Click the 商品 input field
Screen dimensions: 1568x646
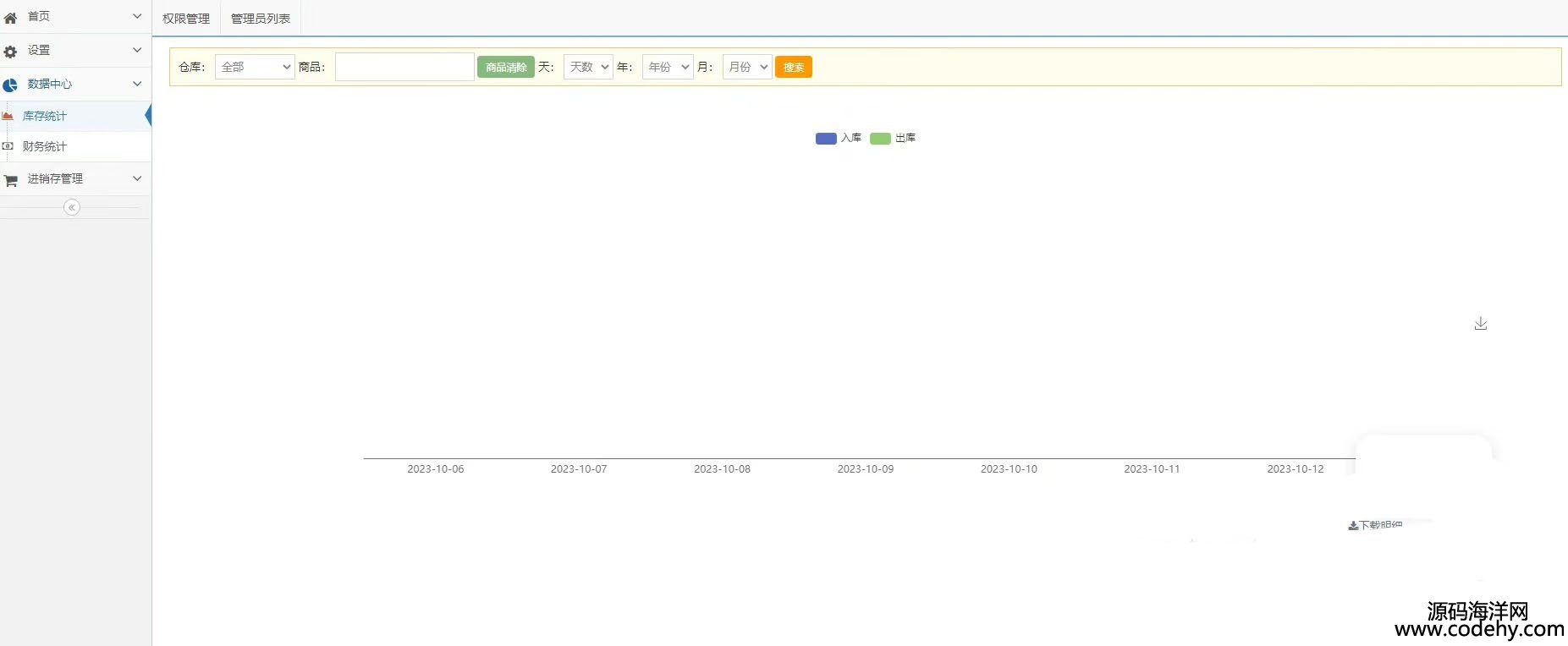tap(404, 67)
